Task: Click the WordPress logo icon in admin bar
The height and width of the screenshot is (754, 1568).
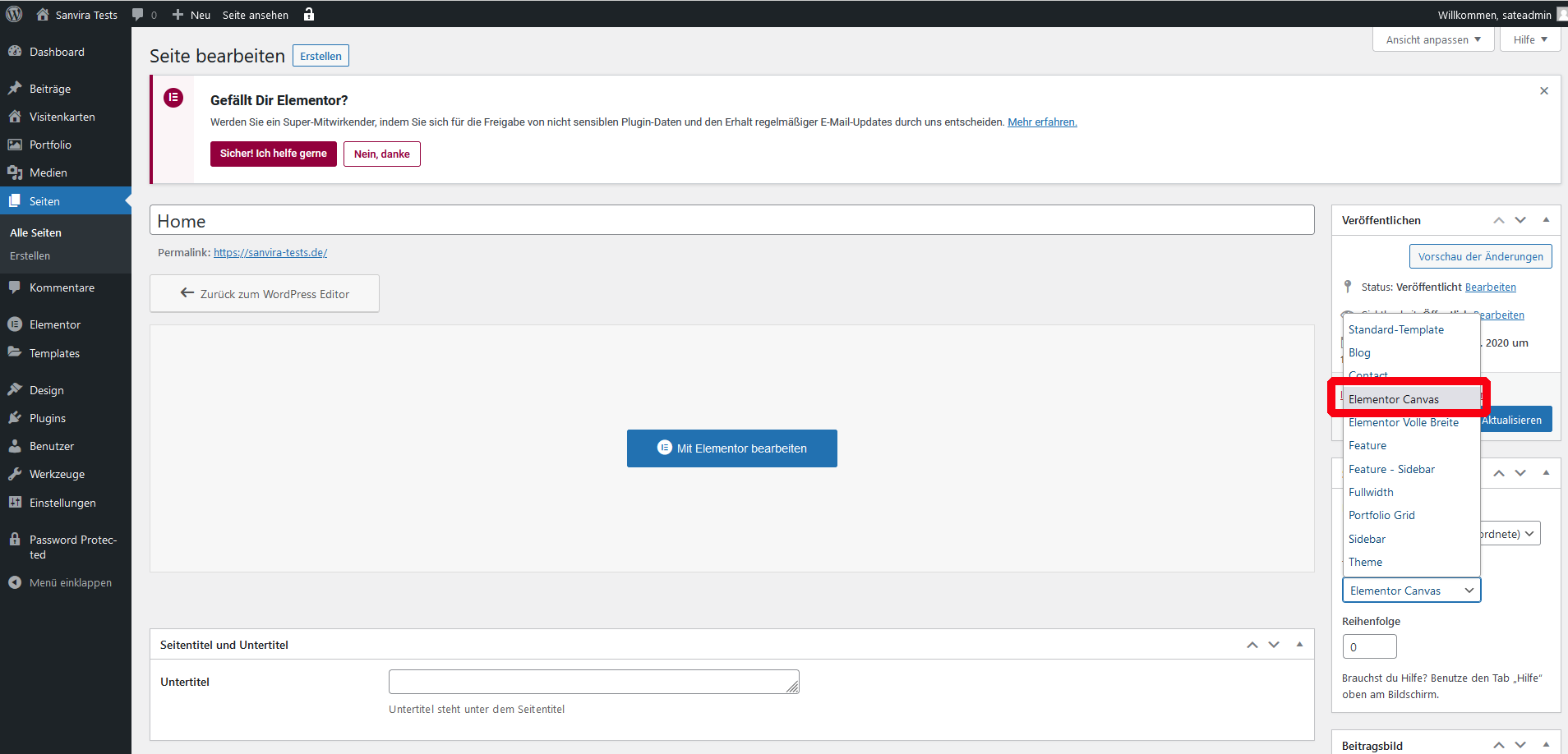Action: tap(14, 14)
